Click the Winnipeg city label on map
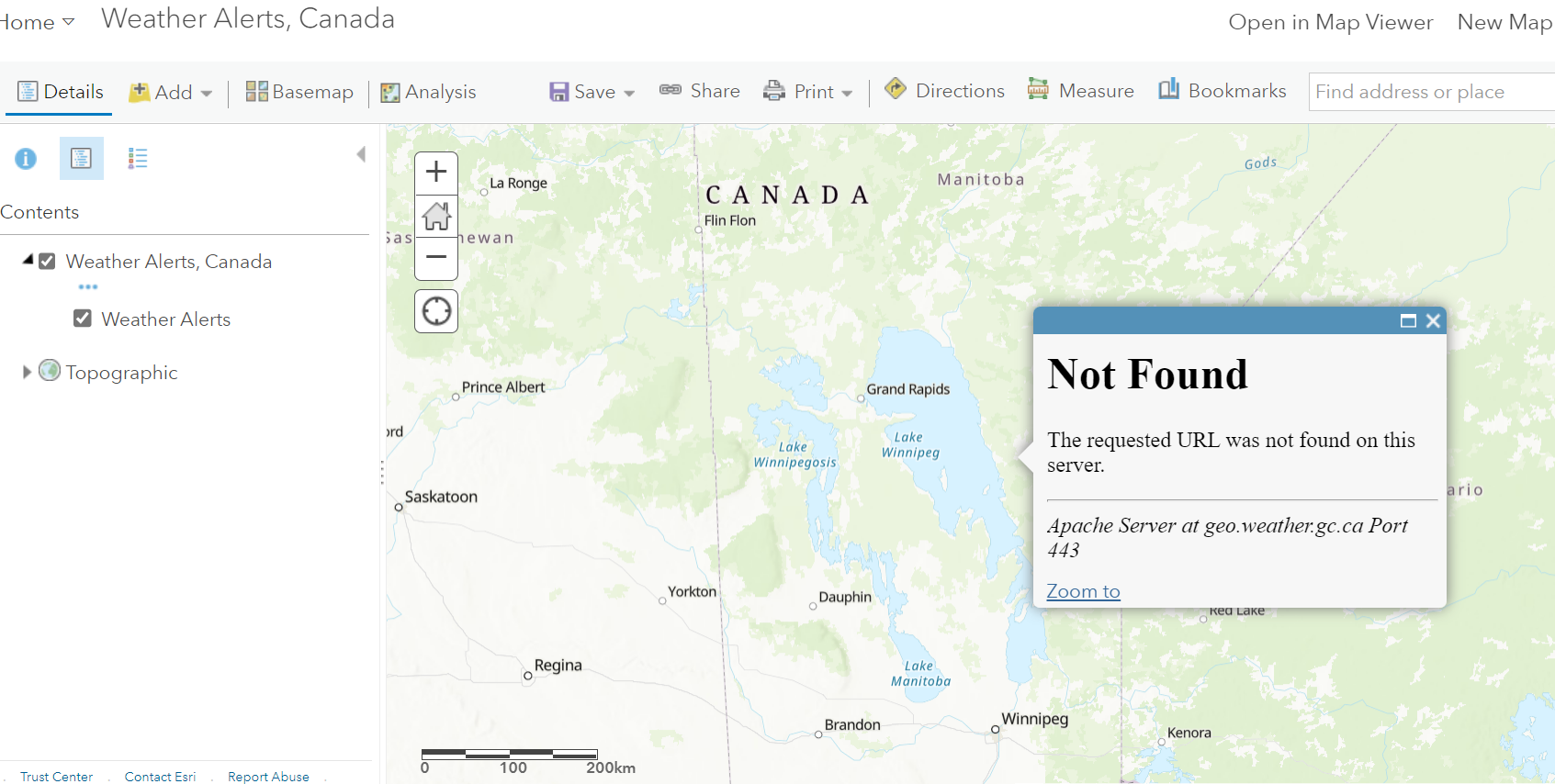This screenshot has height=784, width=1555. coord(1035,719)
